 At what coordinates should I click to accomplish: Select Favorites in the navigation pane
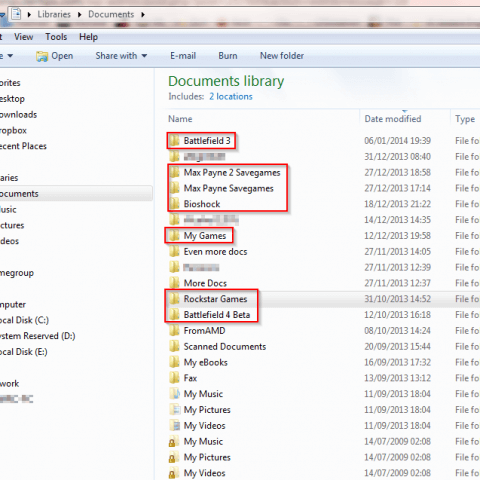coord(10,83)
